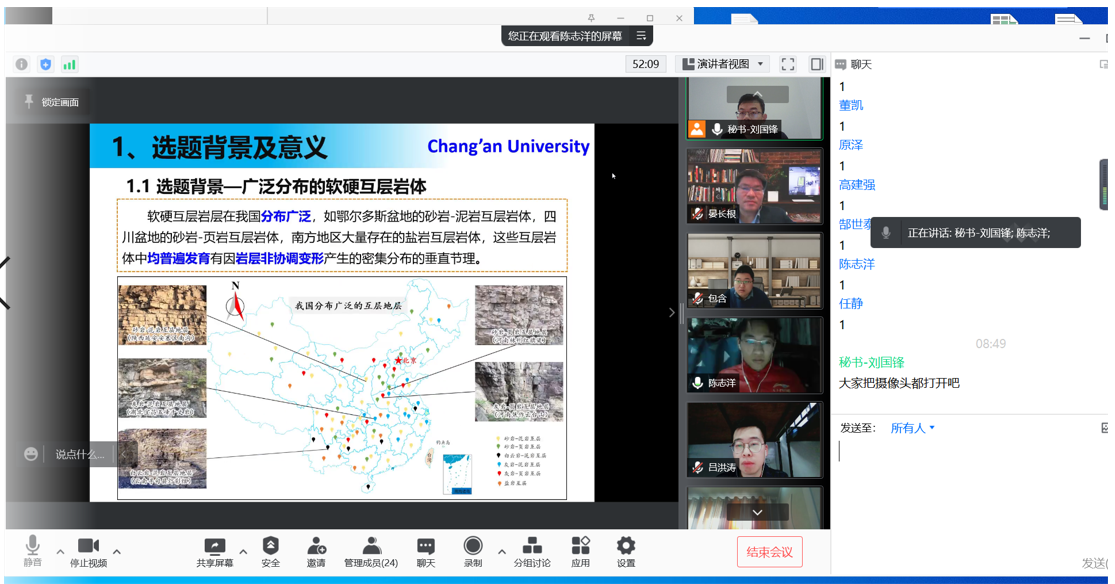Open Breakout Rooms (分组讨论)
Viewport: 1115px width, 584px height.
pos(532,546)
